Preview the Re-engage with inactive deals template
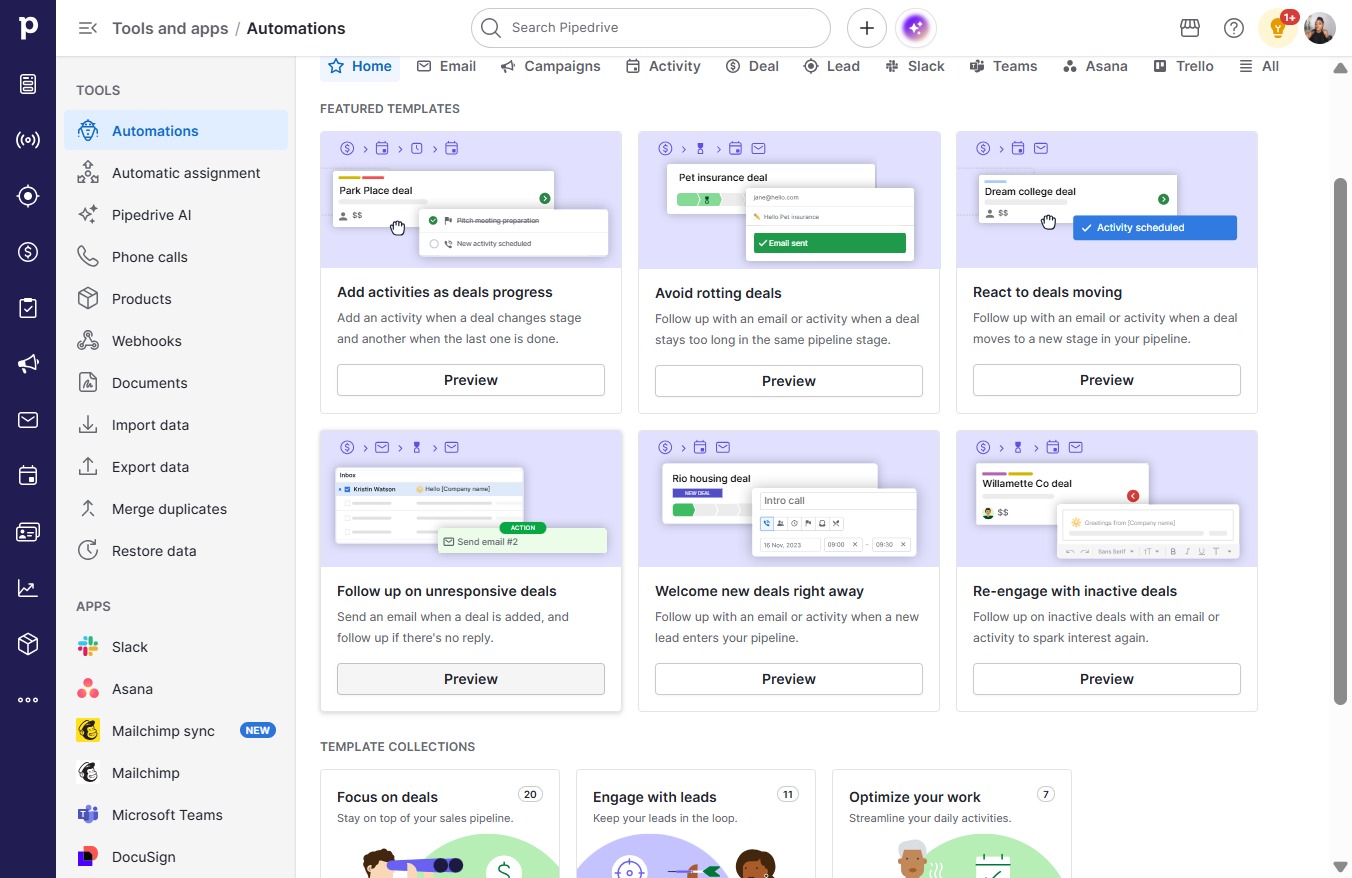1352x878 pixels. 1107,679
